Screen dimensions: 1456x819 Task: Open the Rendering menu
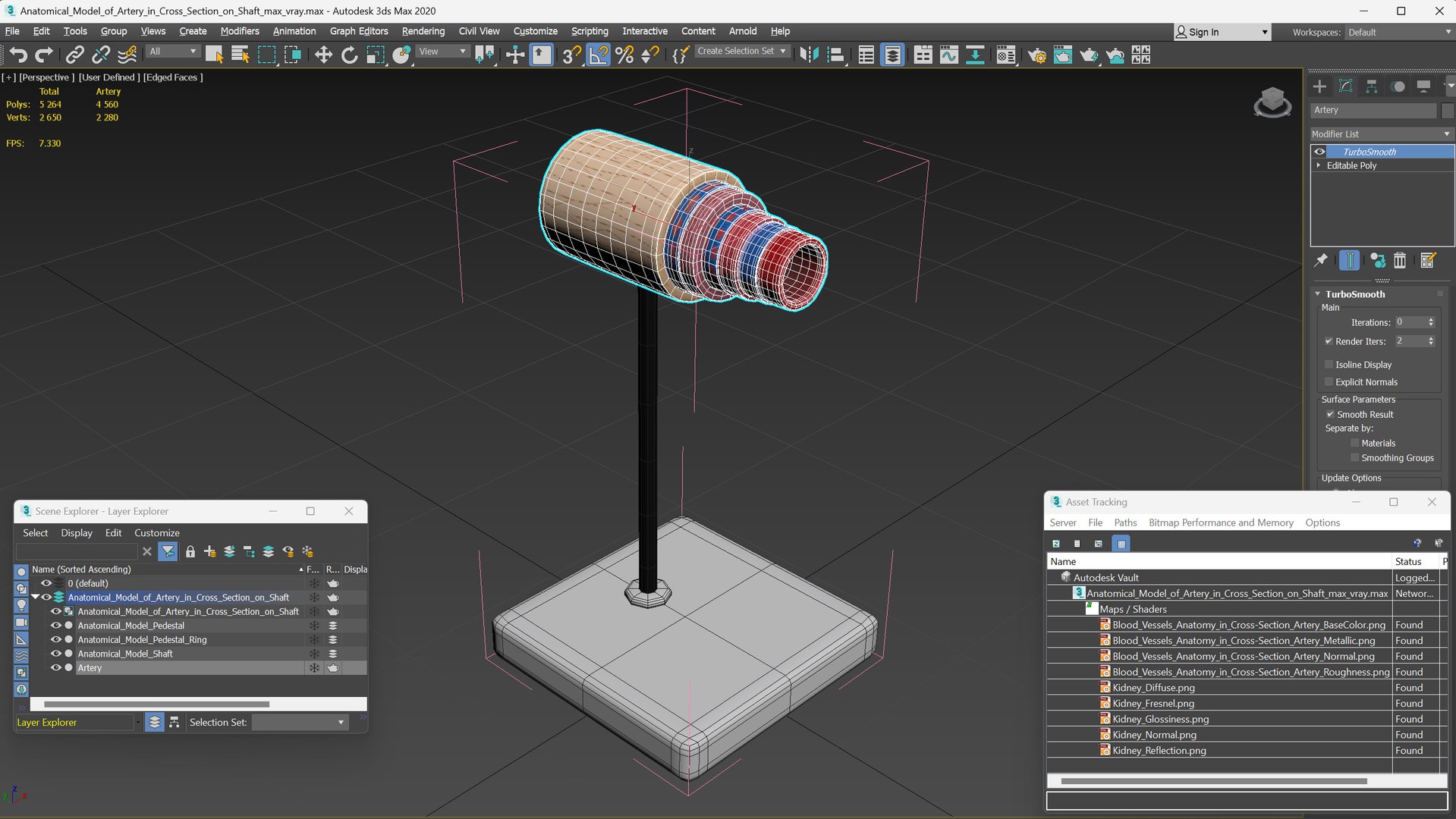[423, 31]
